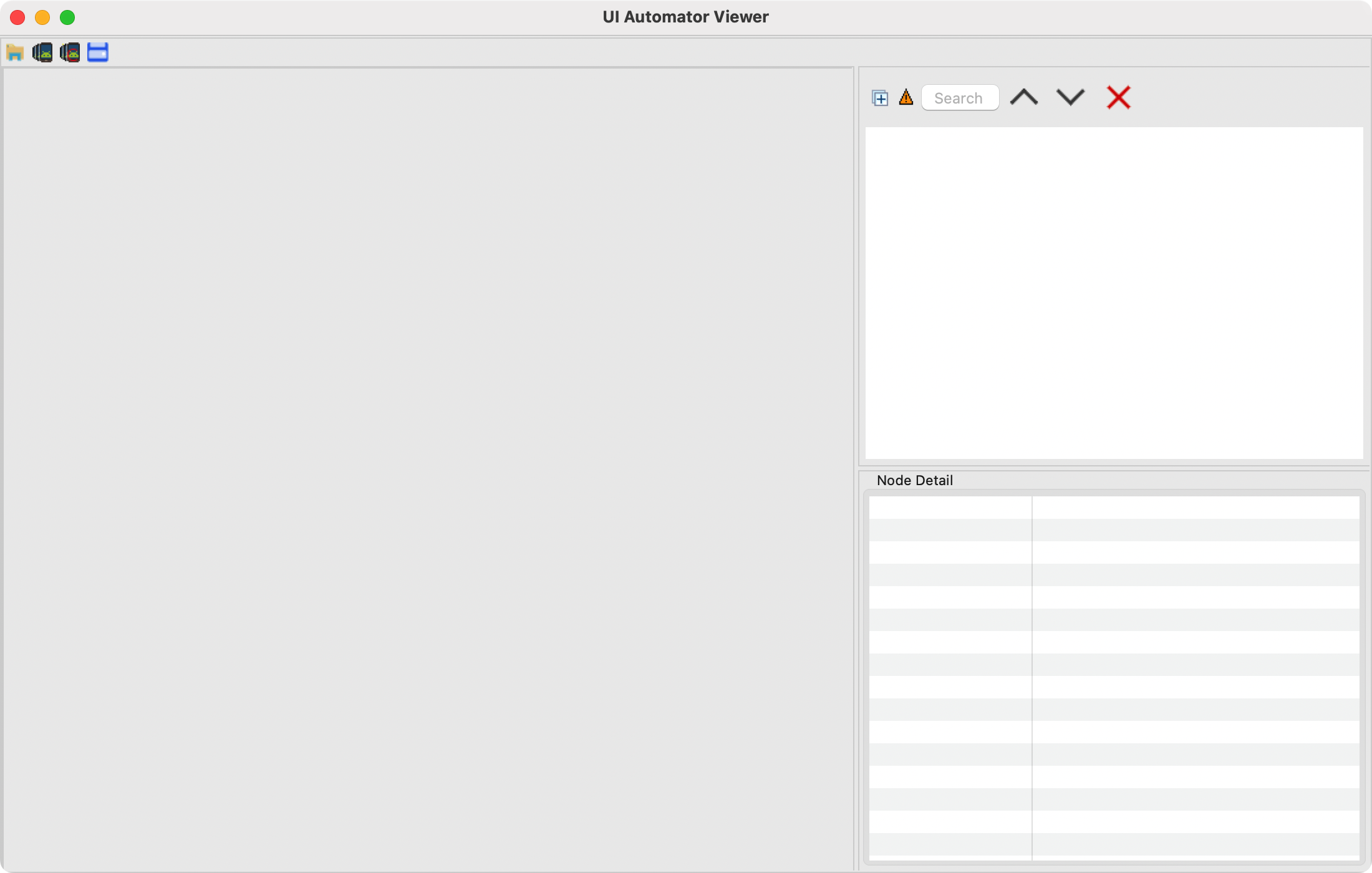1372x873 pixels.
Task: Click the empty hierarchy tree panel
Action: tap(1113, 293)
